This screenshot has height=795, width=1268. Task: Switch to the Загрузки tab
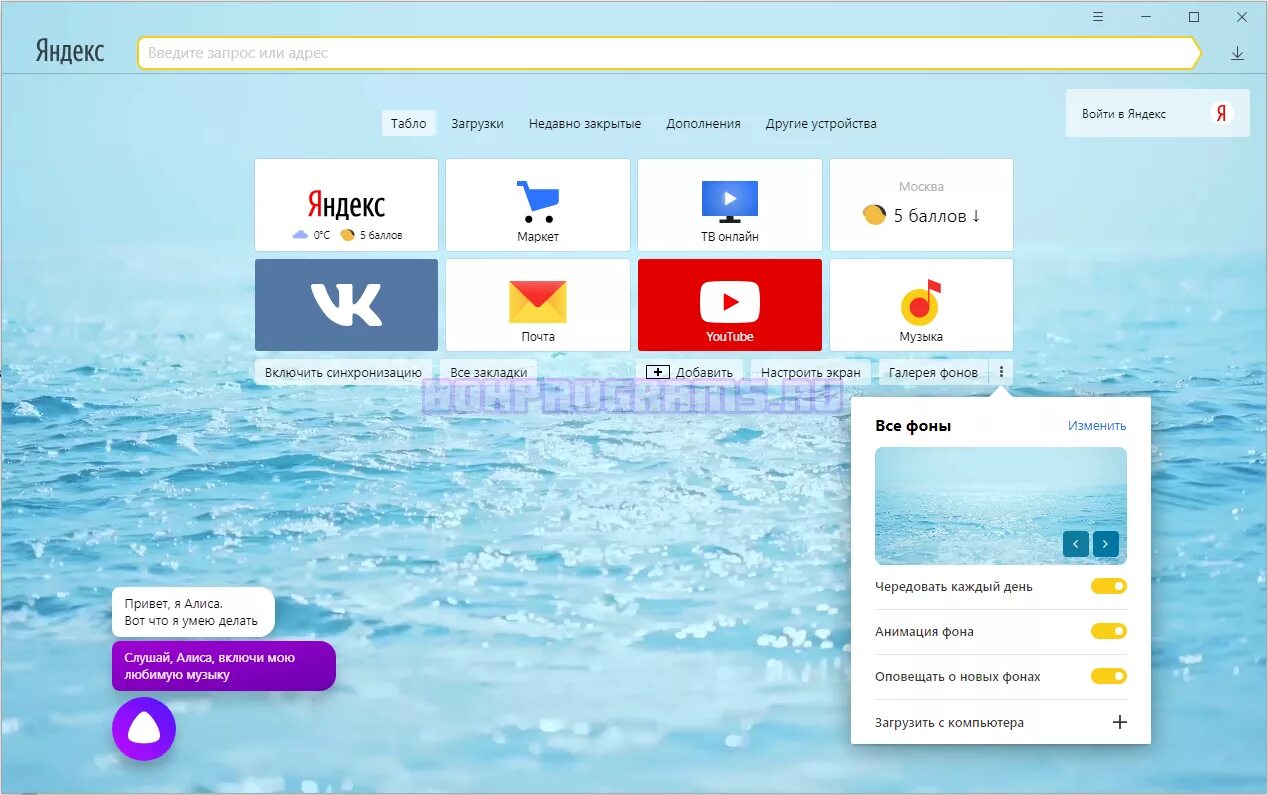[x=477, y=123]
